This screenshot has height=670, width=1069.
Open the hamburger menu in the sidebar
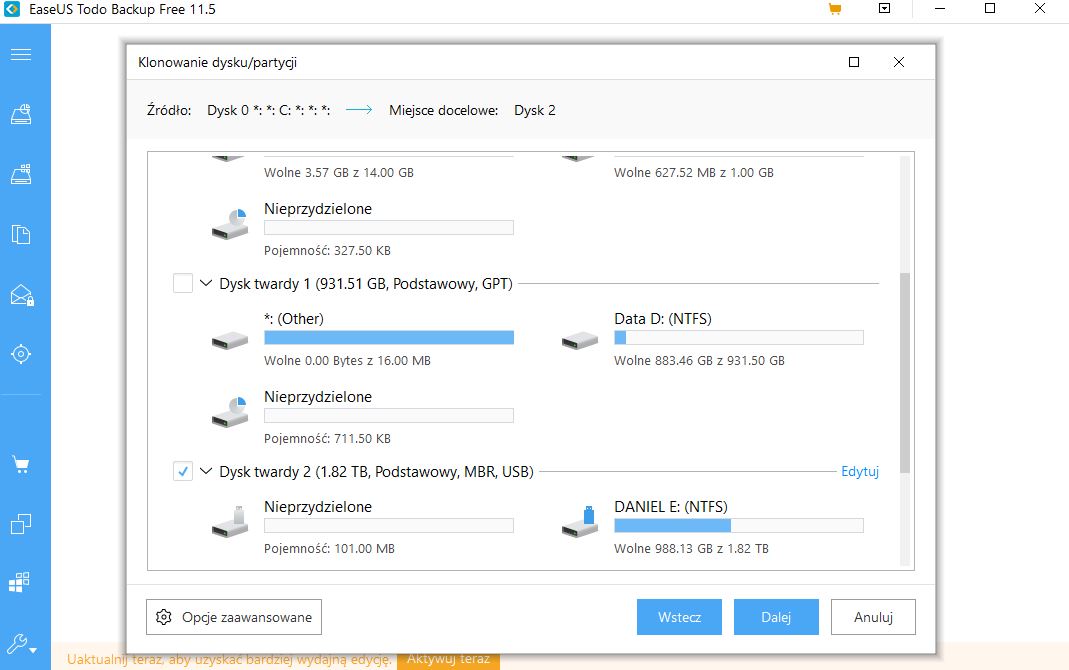click(x=21, y=55)
